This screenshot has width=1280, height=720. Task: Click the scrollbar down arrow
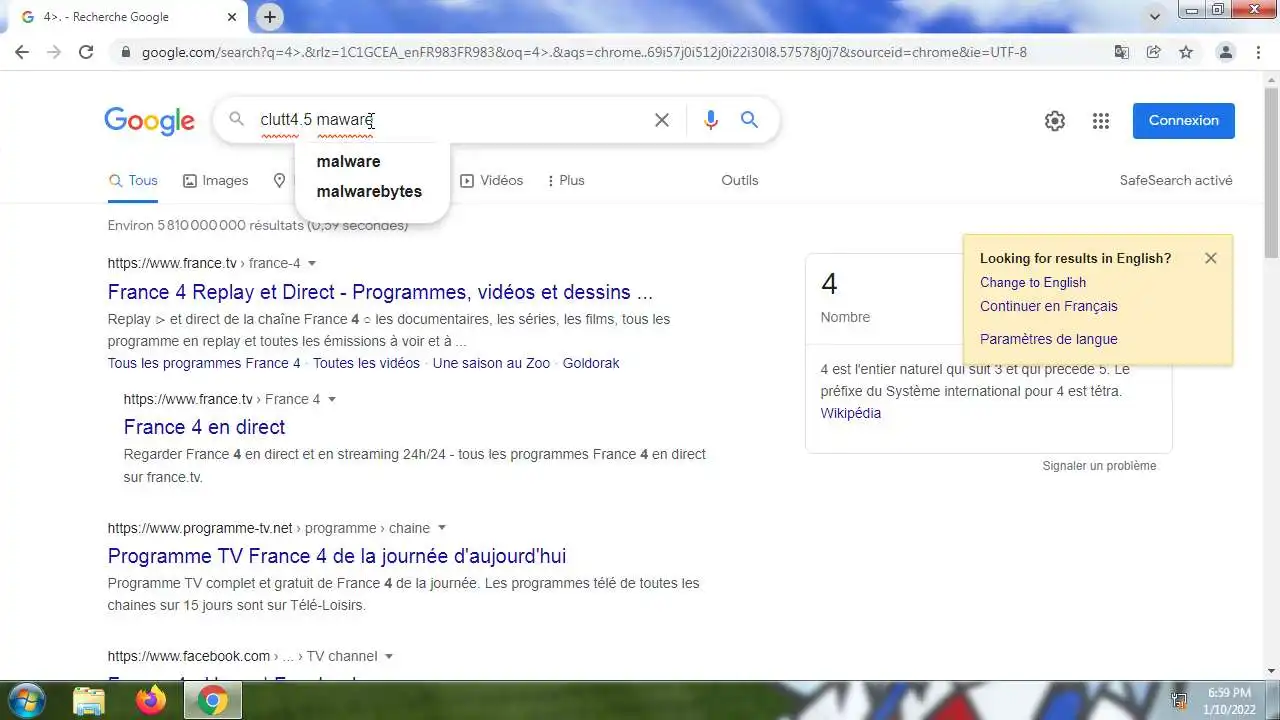point(1271,671)
